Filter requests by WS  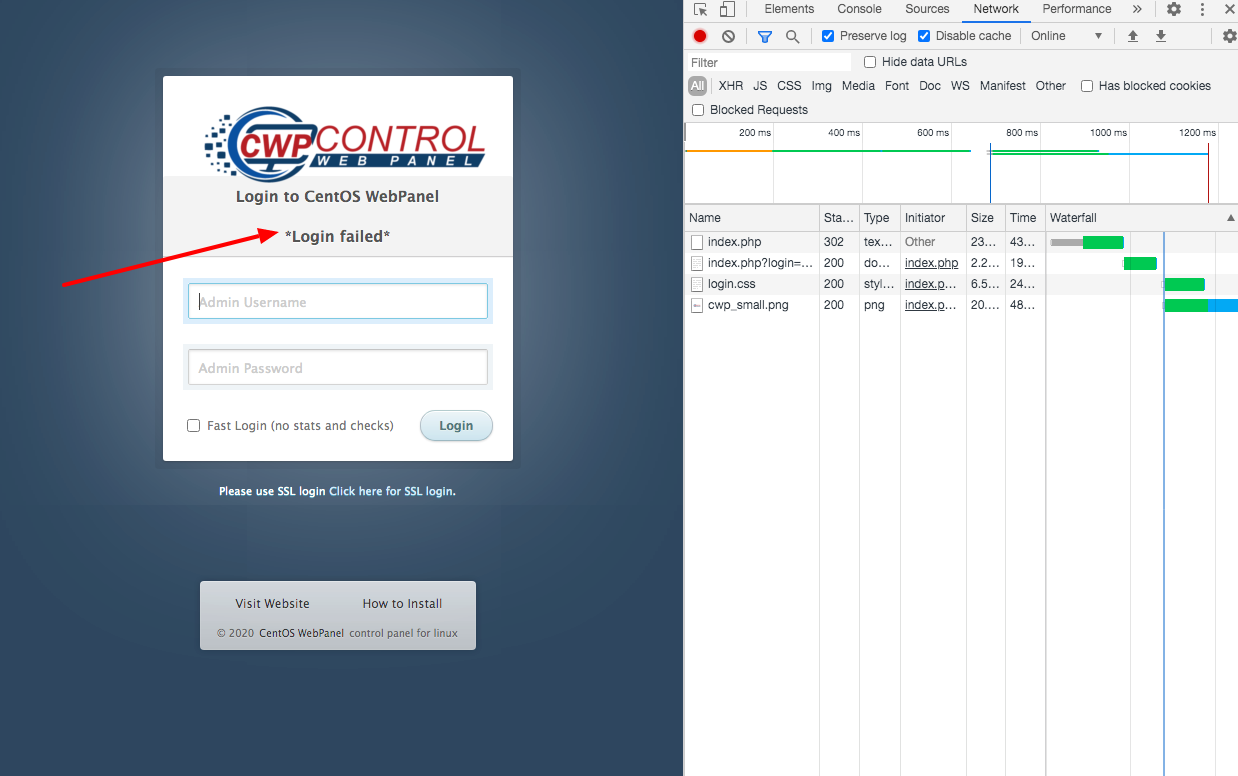[960, 86]
